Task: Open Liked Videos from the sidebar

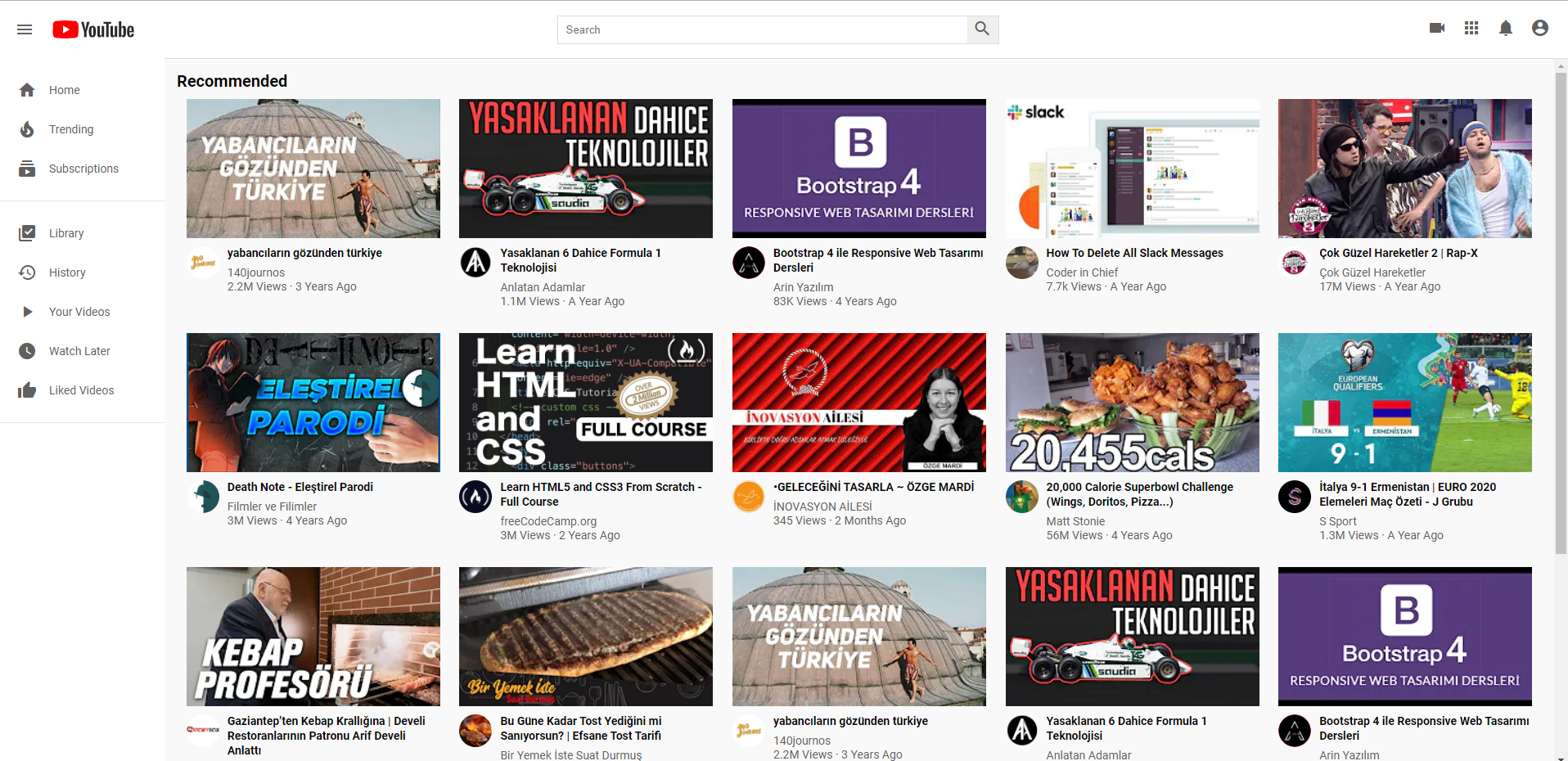Action: pyautogui.click(x=27, y=390)
